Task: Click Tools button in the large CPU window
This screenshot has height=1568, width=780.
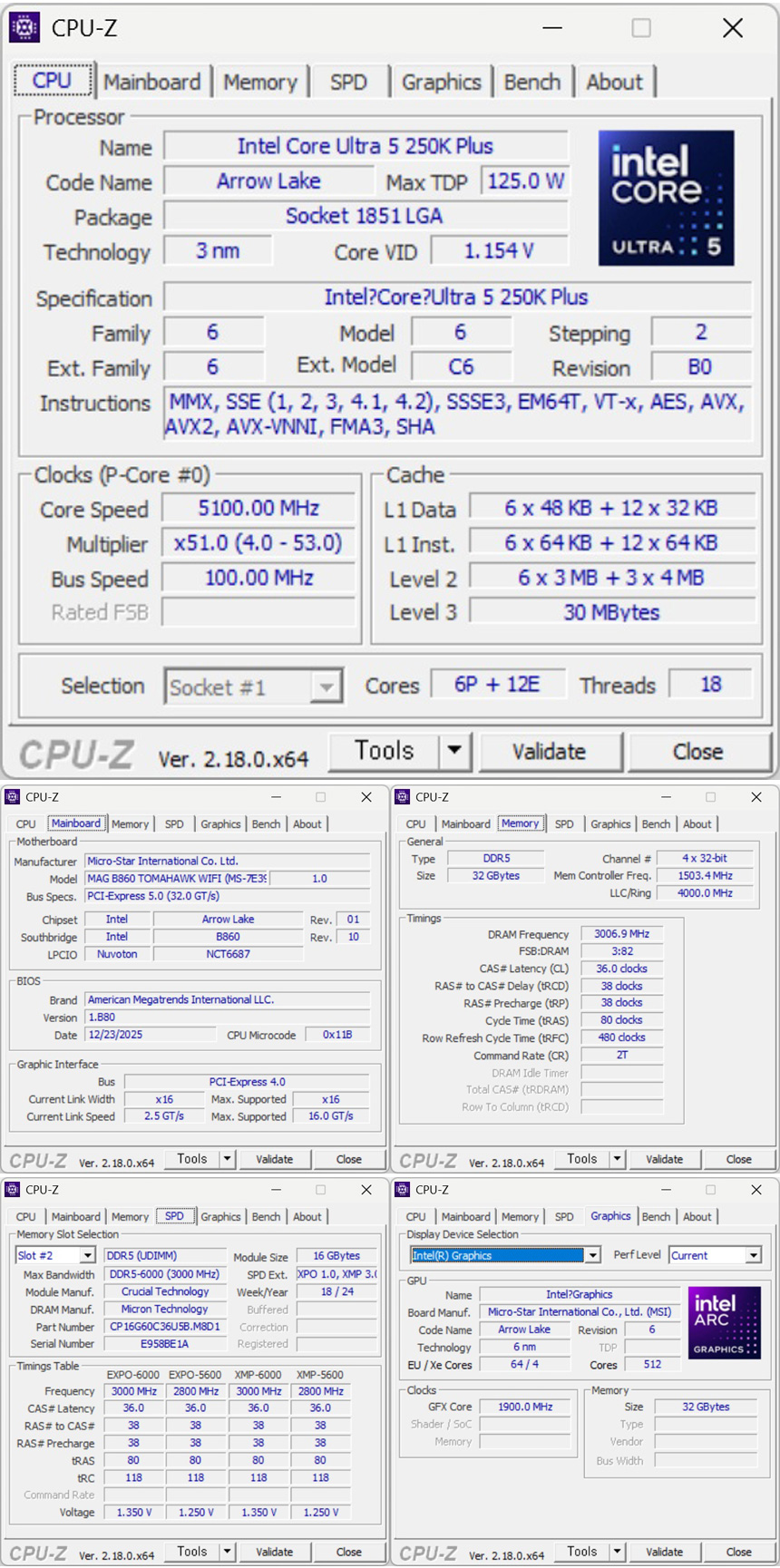Action: click(384, 751)
